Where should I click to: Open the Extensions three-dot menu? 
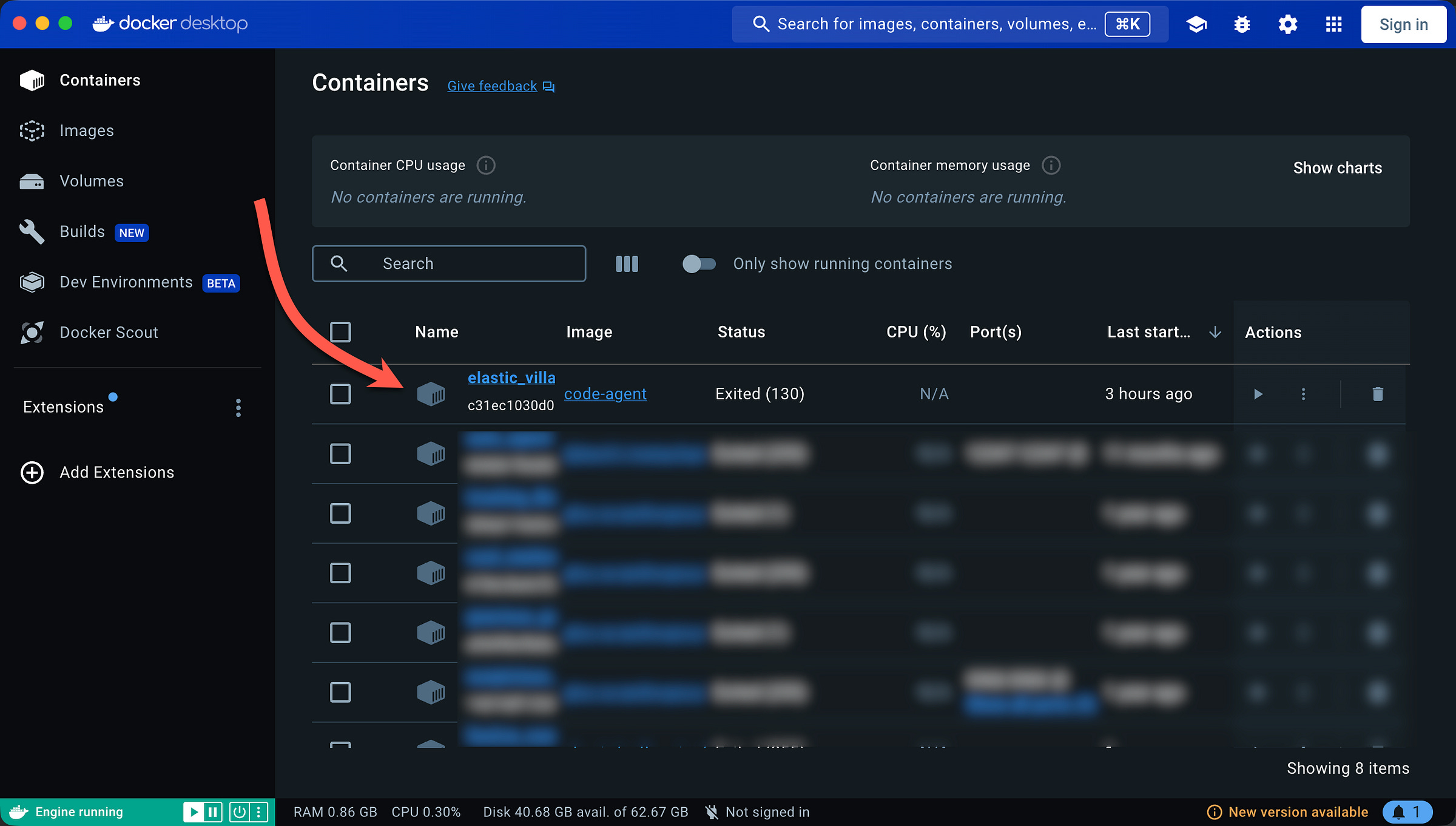point(238,408)
